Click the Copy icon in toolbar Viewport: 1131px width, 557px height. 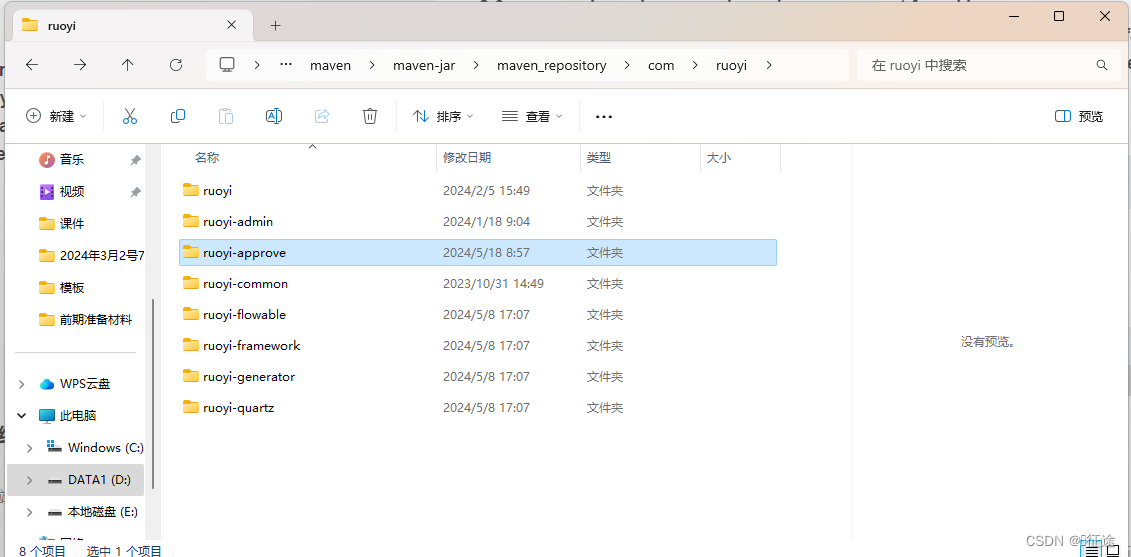[x=178, y=115]
